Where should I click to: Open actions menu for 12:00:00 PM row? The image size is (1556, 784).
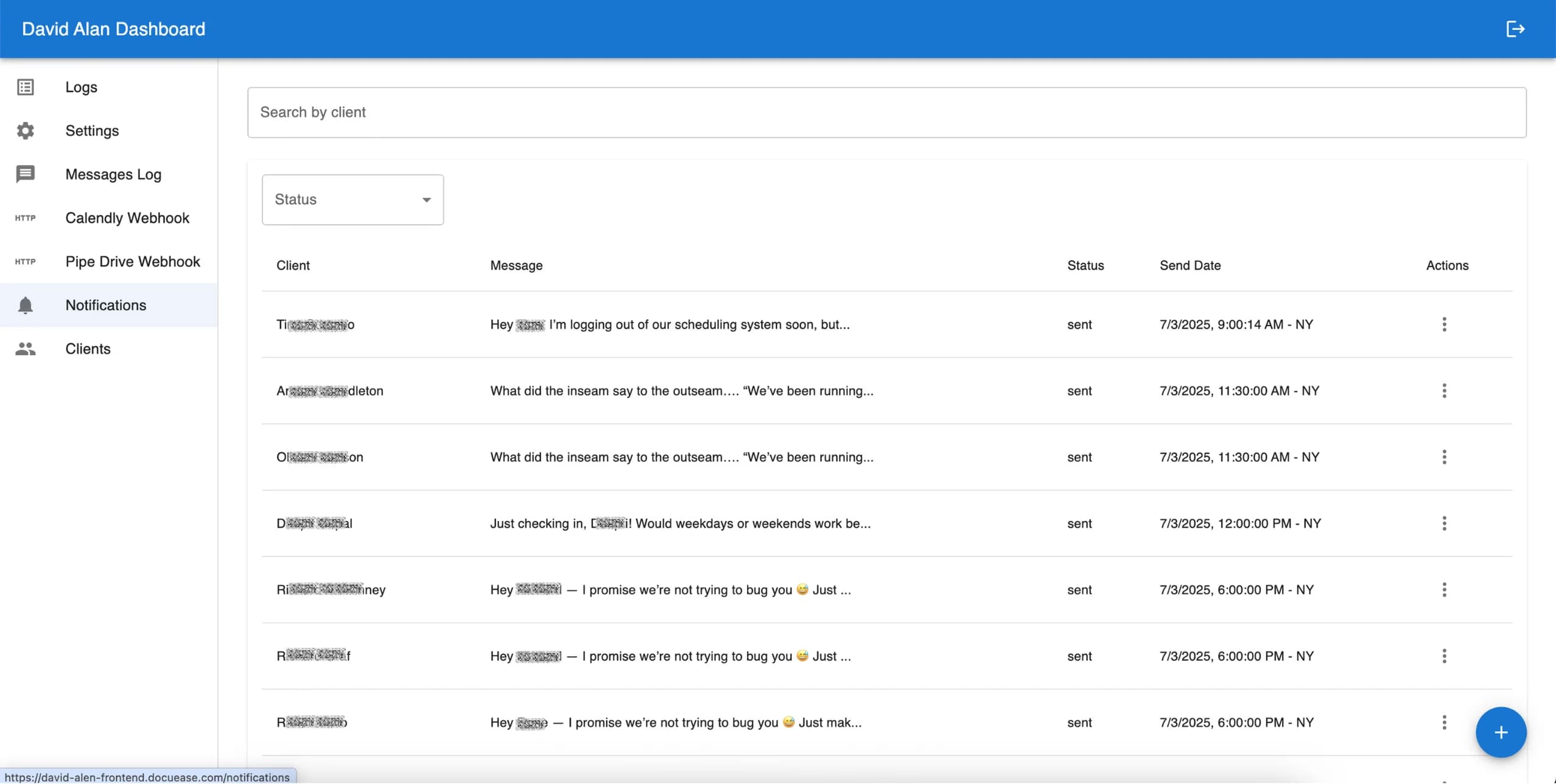[1444, 523]
